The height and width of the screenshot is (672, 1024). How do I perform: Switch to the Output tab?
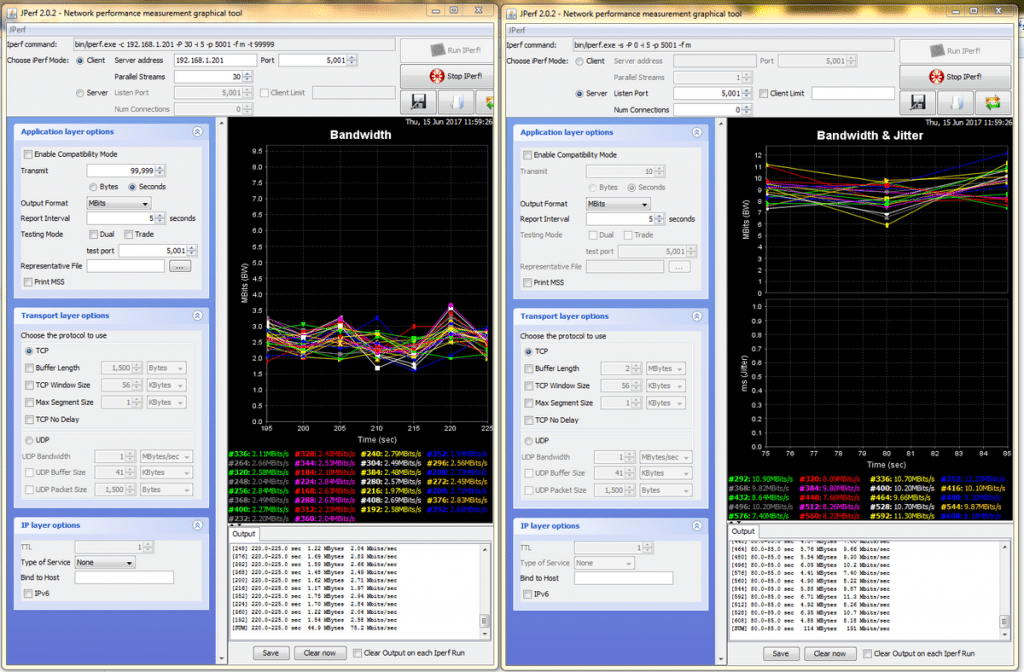pyautogui.click(x=243, y=534)
